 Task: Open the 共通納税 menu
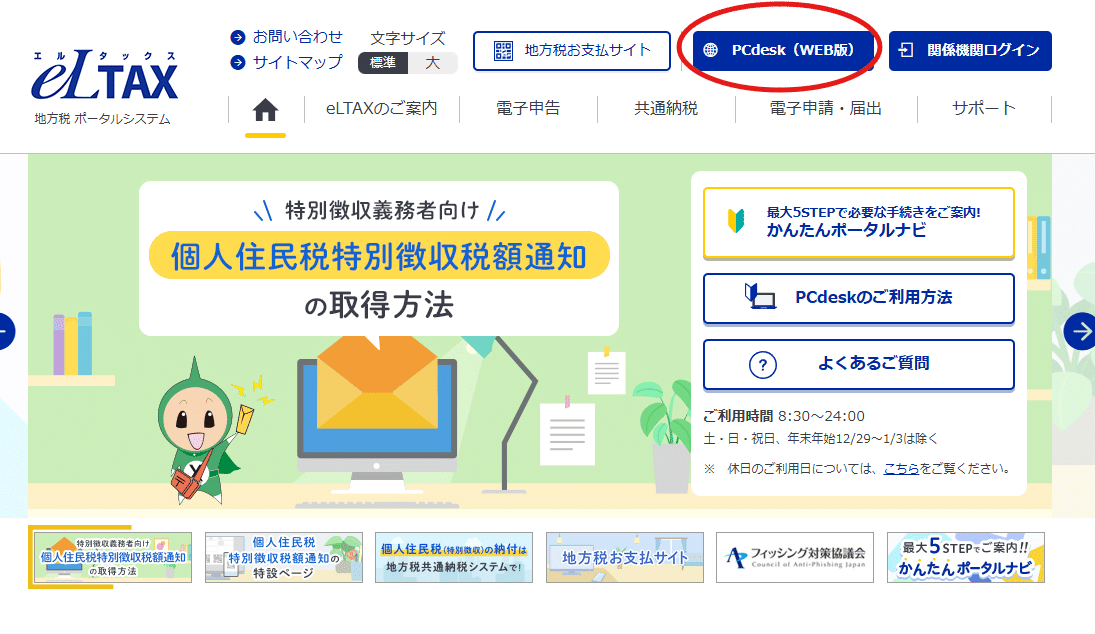click(x=666, y=108)
